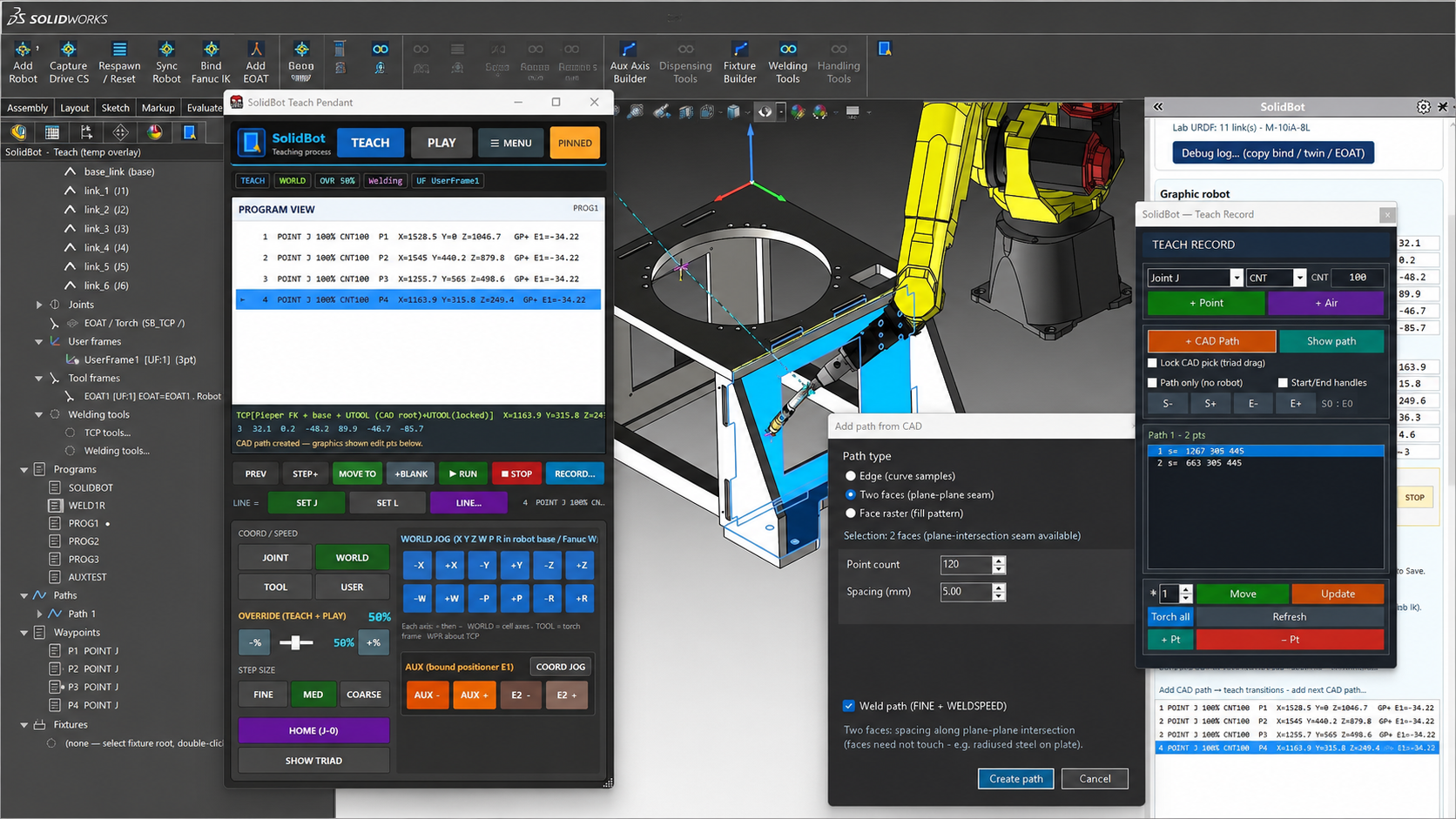
Task: Open the Aux Axis Builder tool
Action: click(x=630, y=63)
